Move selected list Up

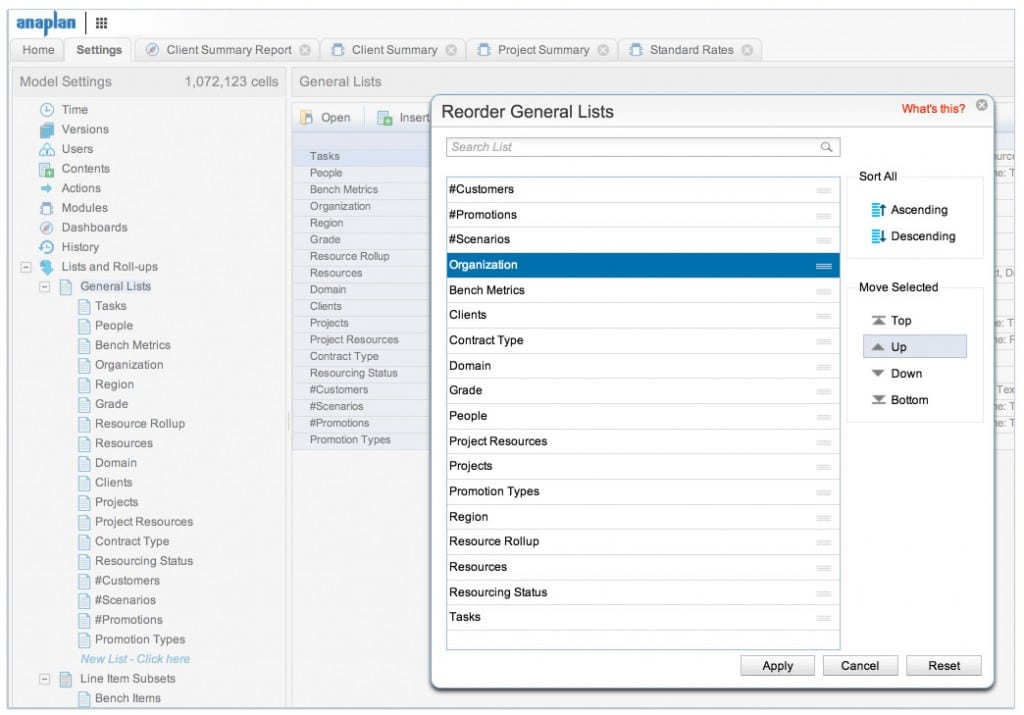coord(914,347)
